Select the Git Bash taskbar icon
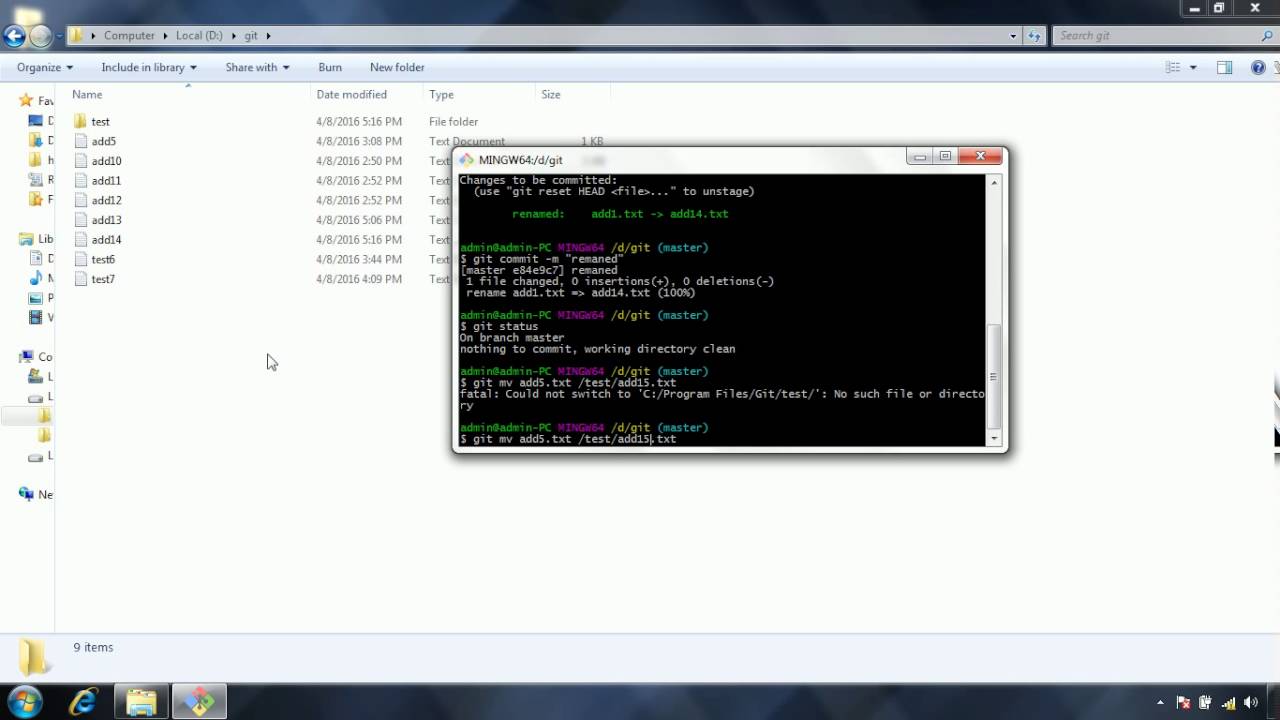The image size is (1280, 720). coord(199,702)
